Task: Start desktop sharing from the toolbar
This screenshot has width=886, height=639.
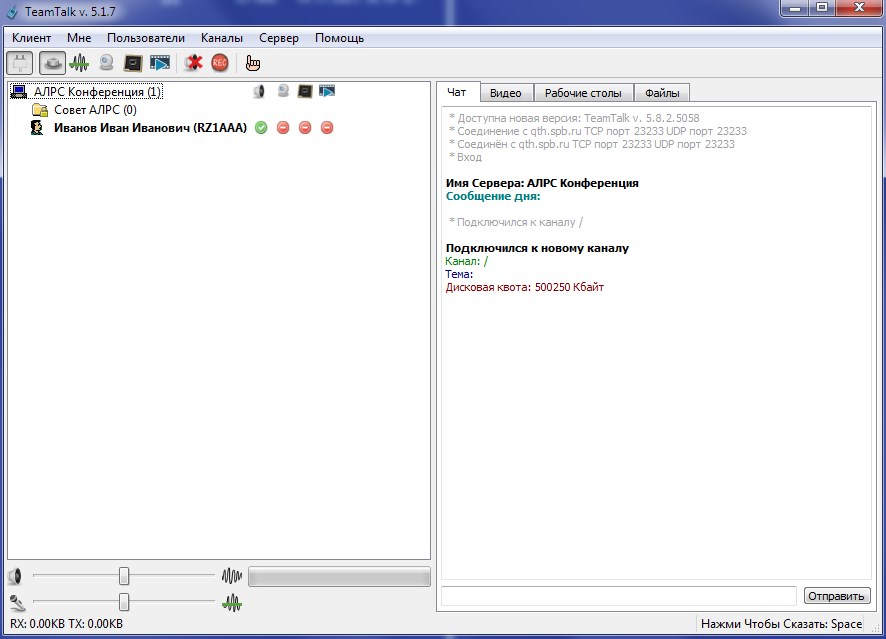Action: click(132, 63)
